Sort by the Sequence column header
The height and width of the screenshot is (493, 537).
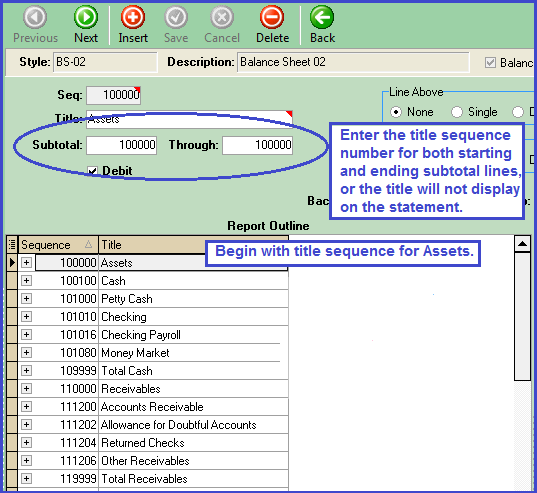pos(58,244)
